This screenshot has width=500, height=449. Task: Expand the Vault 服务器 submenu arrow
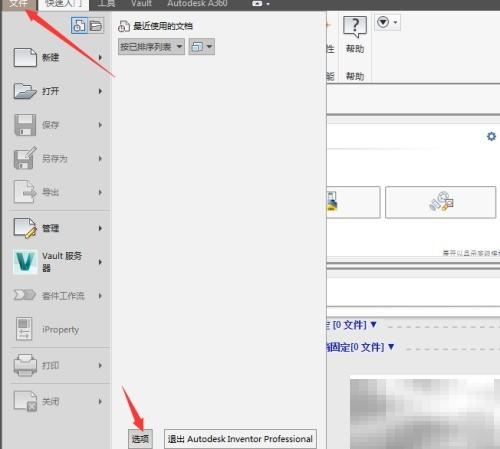pyautogui.click(x=100, y=262)
